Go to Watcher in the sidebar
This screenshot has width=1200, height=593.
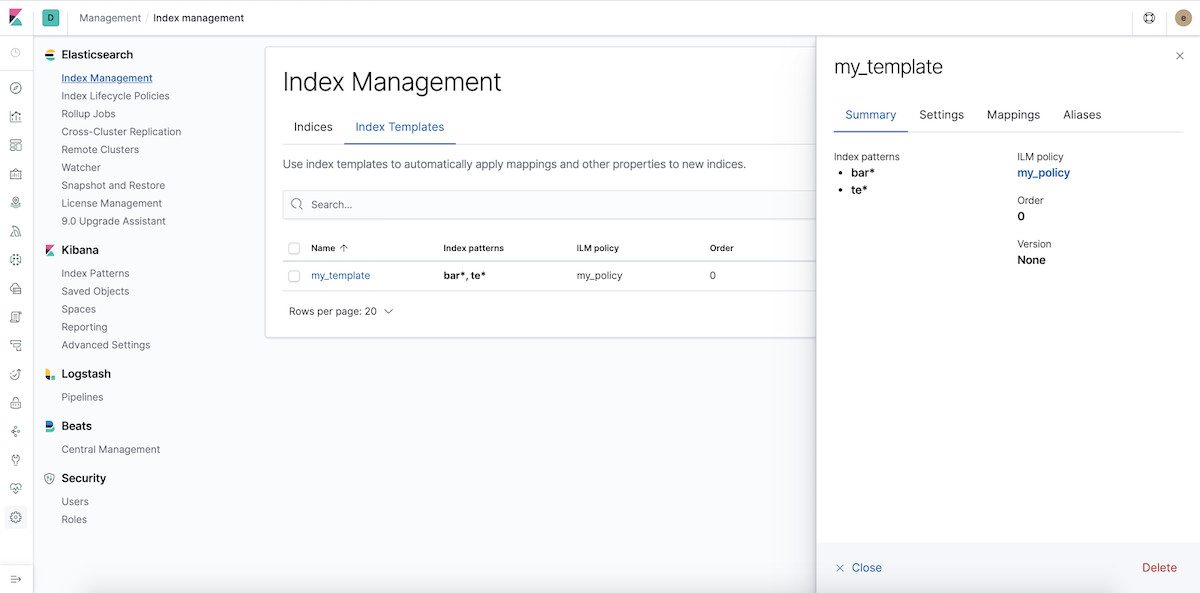(x=81, y=168)
